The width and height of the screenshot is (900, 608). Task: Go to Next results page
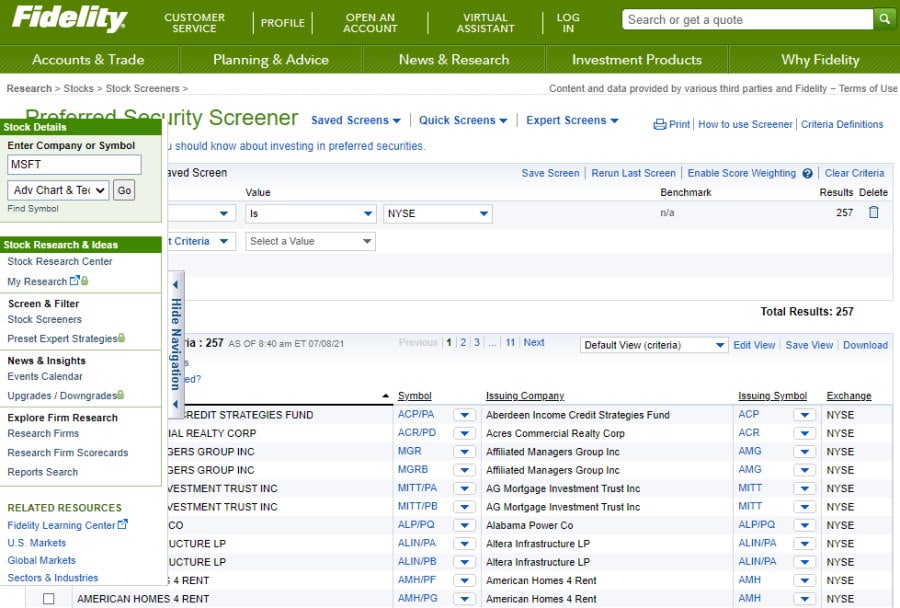[x=534, y=342]
